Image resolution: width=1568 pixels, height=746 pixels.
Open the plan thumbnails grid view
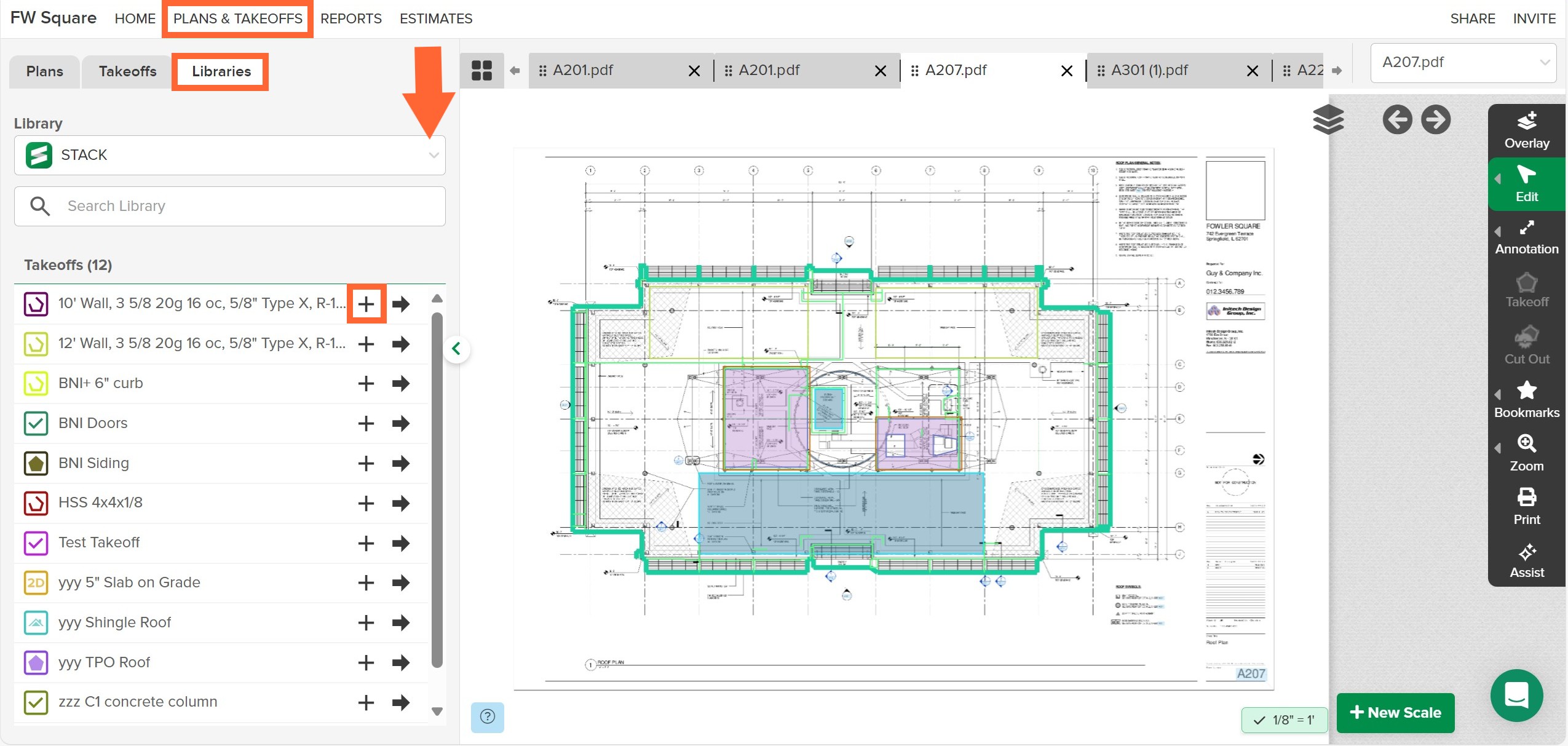[481, 70]
